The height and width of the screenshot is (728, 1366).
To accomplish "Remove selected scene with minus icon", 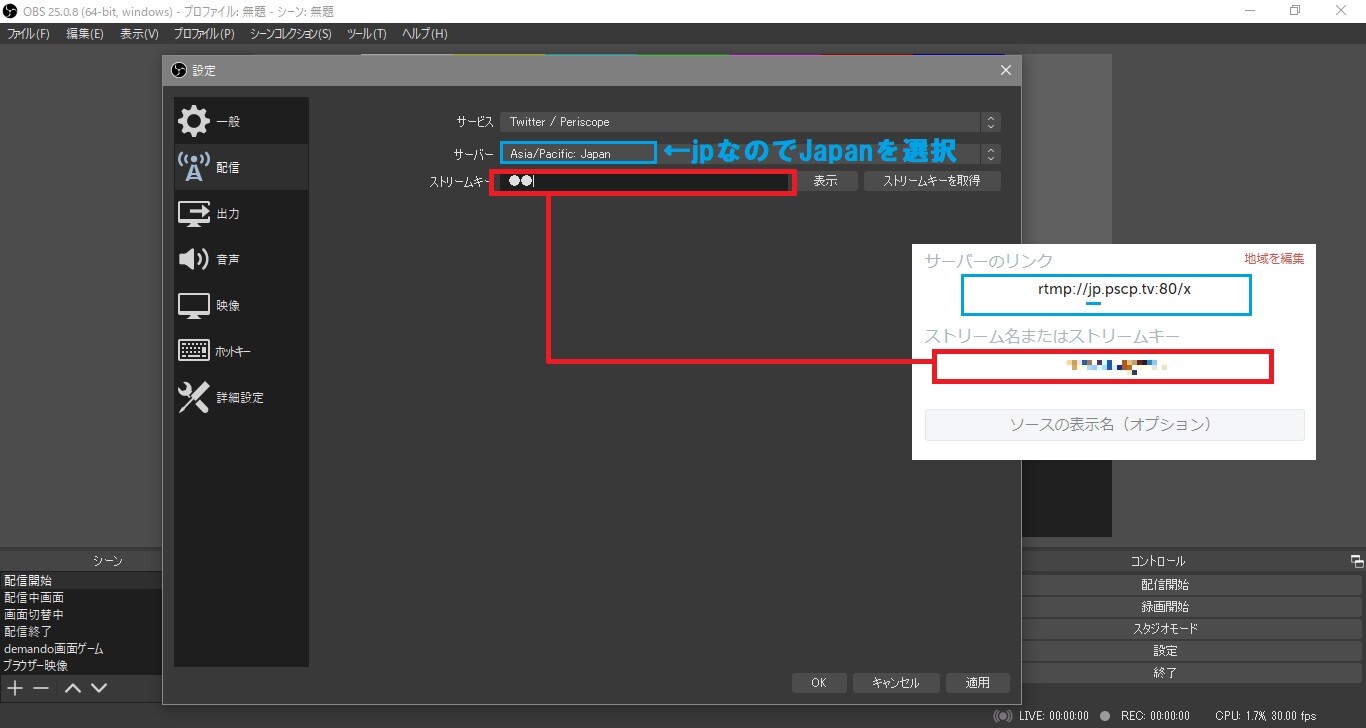I will (41, 688).
